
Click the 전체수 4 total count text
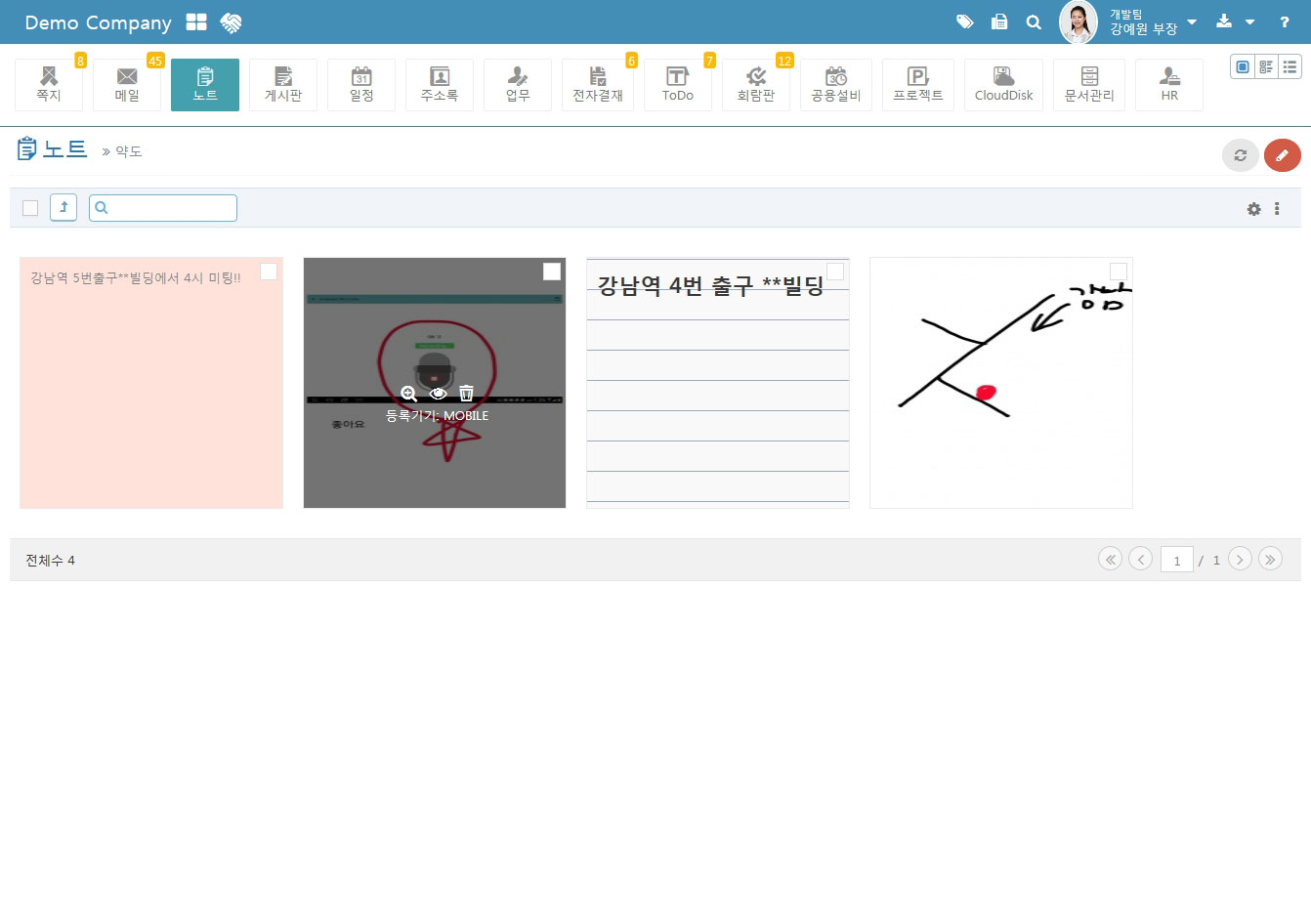(x=50, y=561)
